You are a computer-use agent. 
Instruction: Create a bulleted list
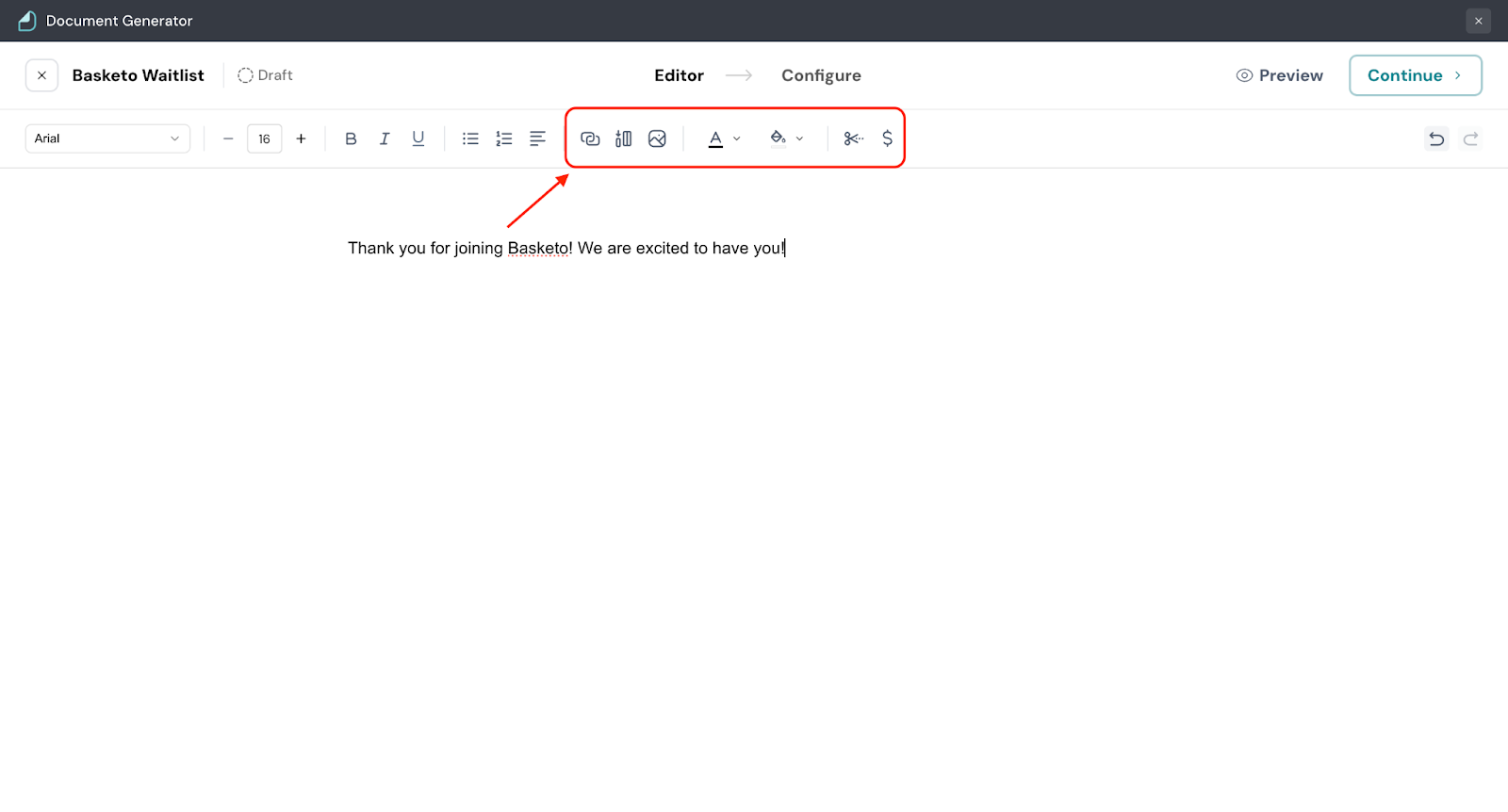[470, 138]
